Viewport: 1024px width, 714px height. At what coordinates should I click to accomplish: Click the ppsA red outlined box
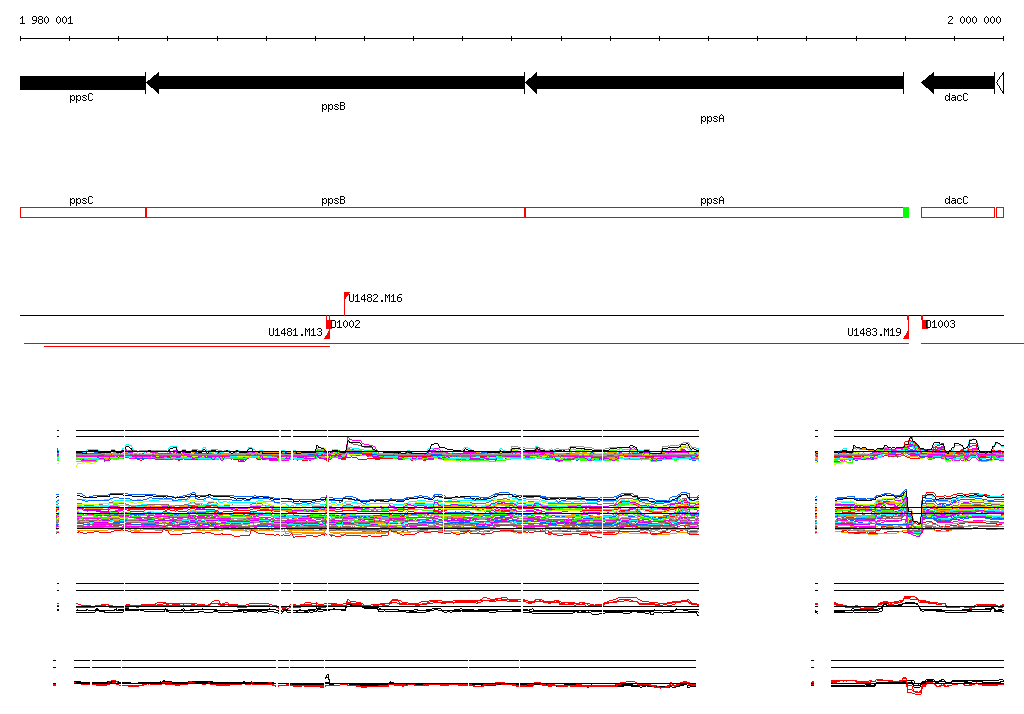click(714, 212)
